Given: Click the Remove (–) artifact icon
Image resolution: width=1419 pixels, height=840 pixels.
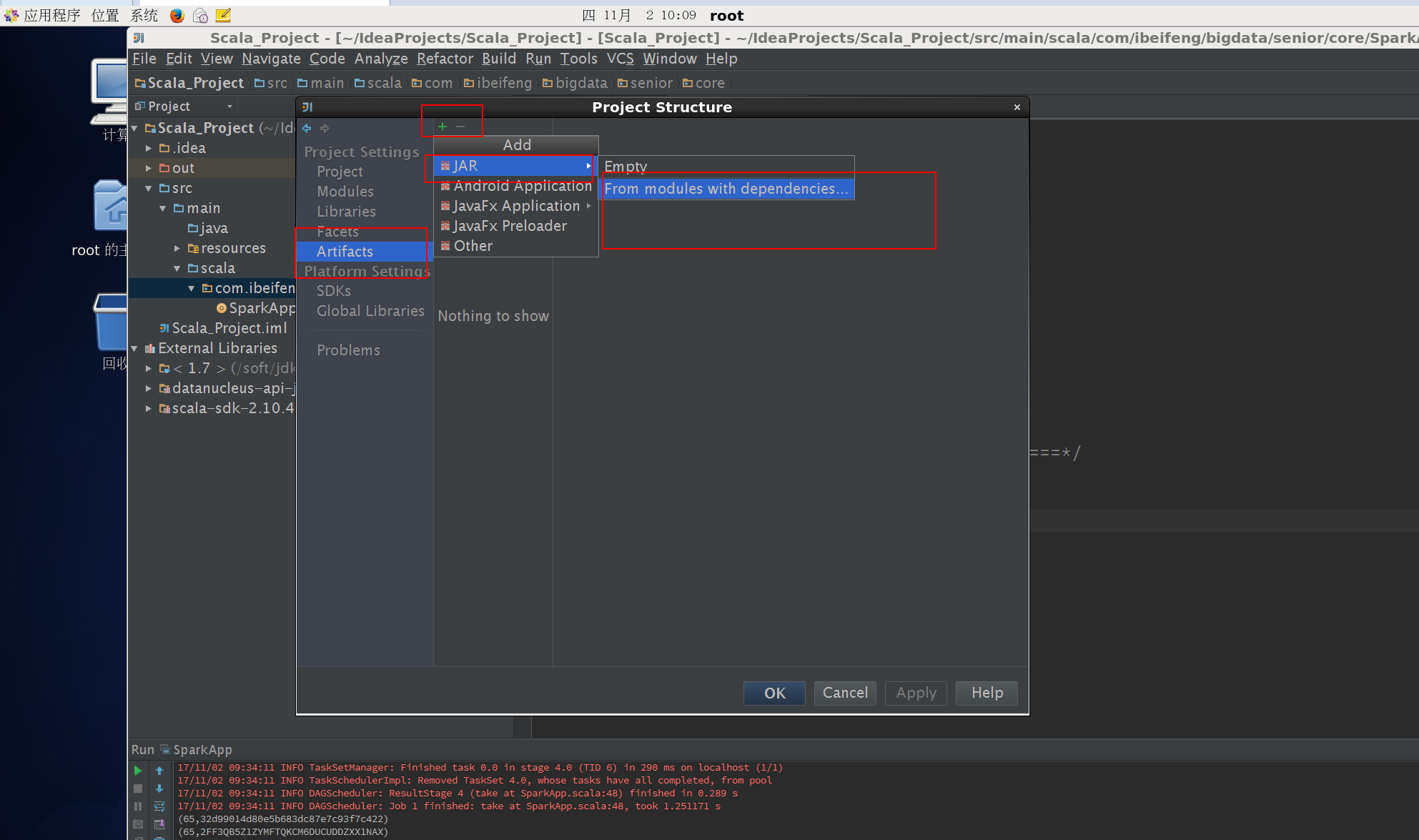Looking at the screenshot, I should (460, 127).
